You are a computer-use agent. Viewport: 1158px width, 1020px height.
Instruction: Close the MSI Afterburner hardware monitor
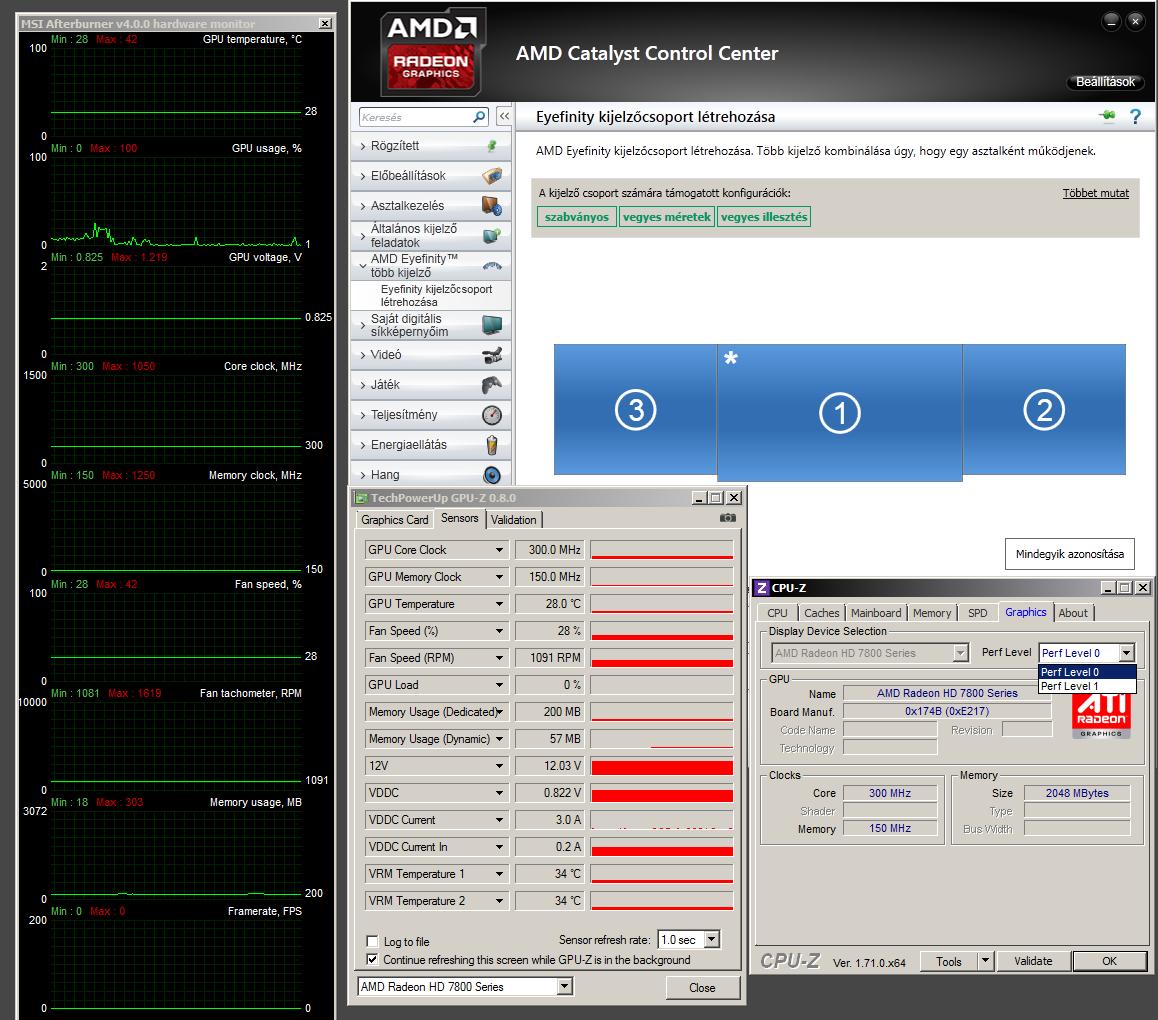click(x=325, y=24)
